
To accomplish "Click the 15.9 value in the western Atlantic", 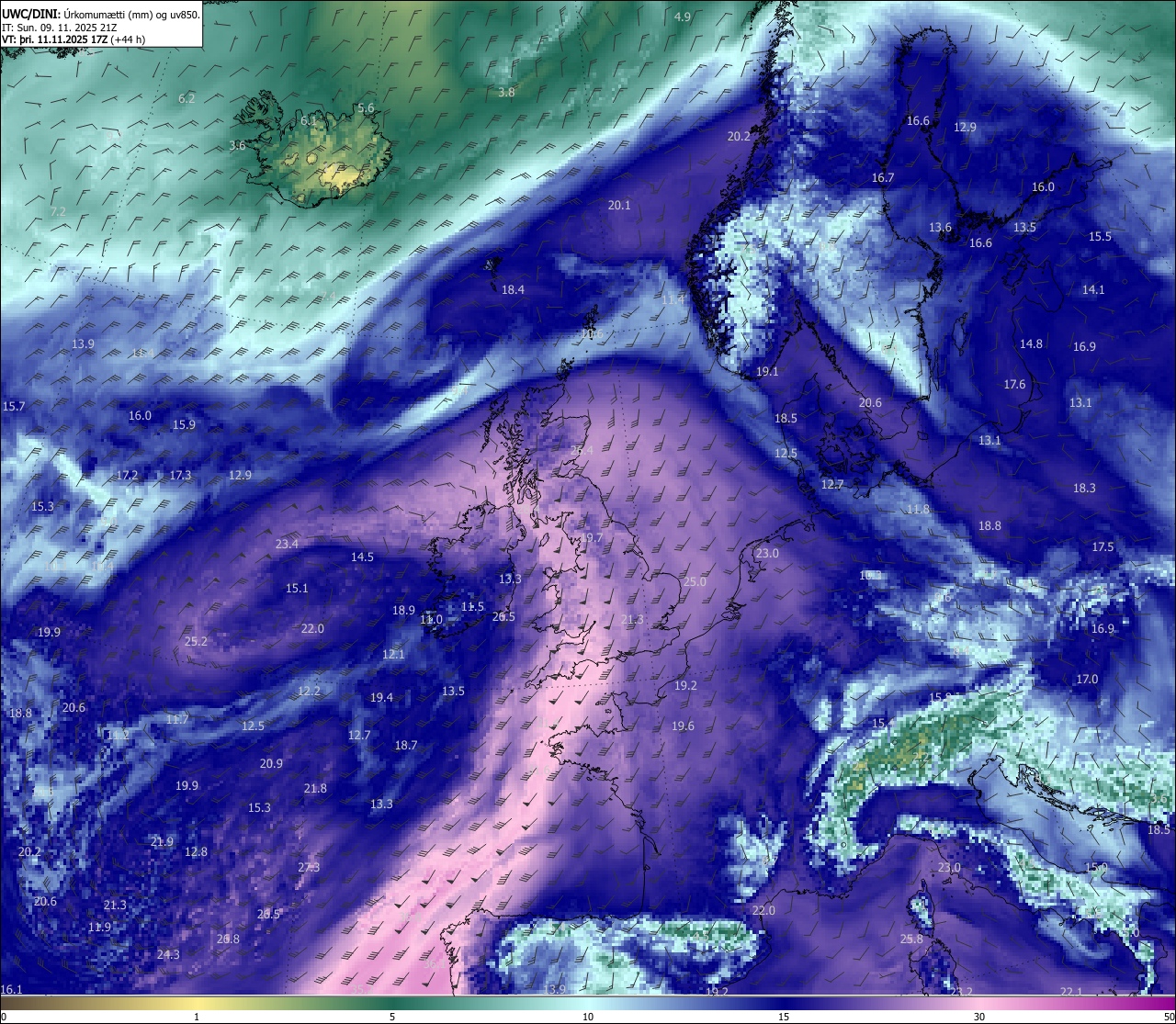I will (x=184, y=425).
